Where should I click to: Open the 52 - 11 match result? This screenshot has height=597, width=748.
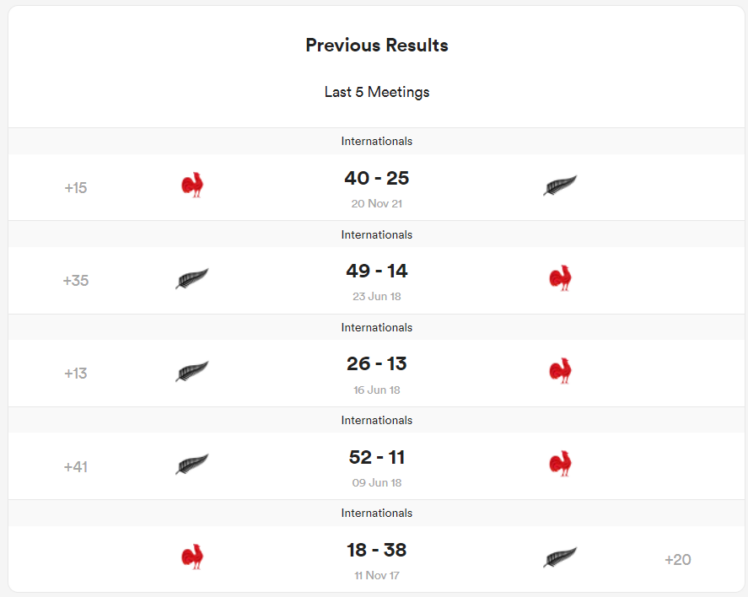pyautogui.click(x=377, y=458)
